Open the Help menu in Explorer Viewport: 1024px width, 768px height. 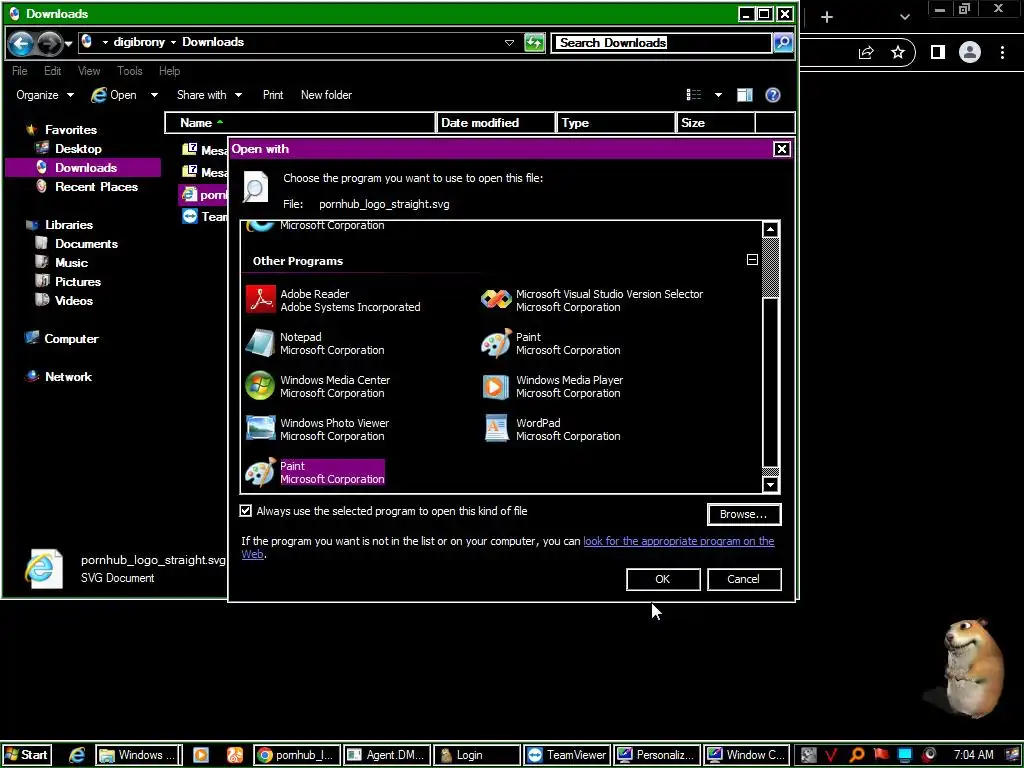(x=169, y=71)
